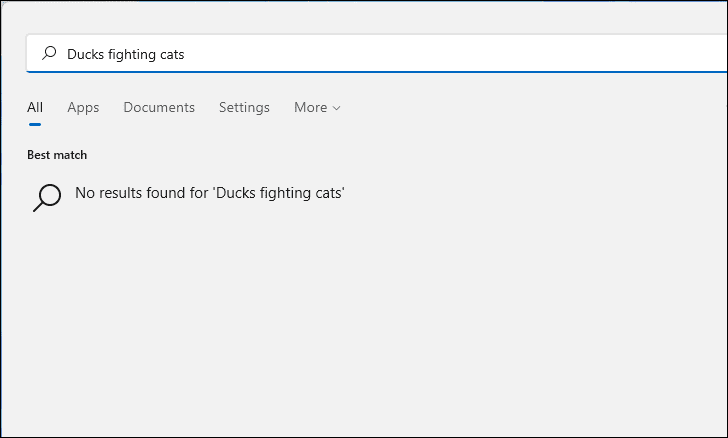This screenshot has height=438, width=728.
Task: Open the More filter dropdown
Action: pos(317,108)
